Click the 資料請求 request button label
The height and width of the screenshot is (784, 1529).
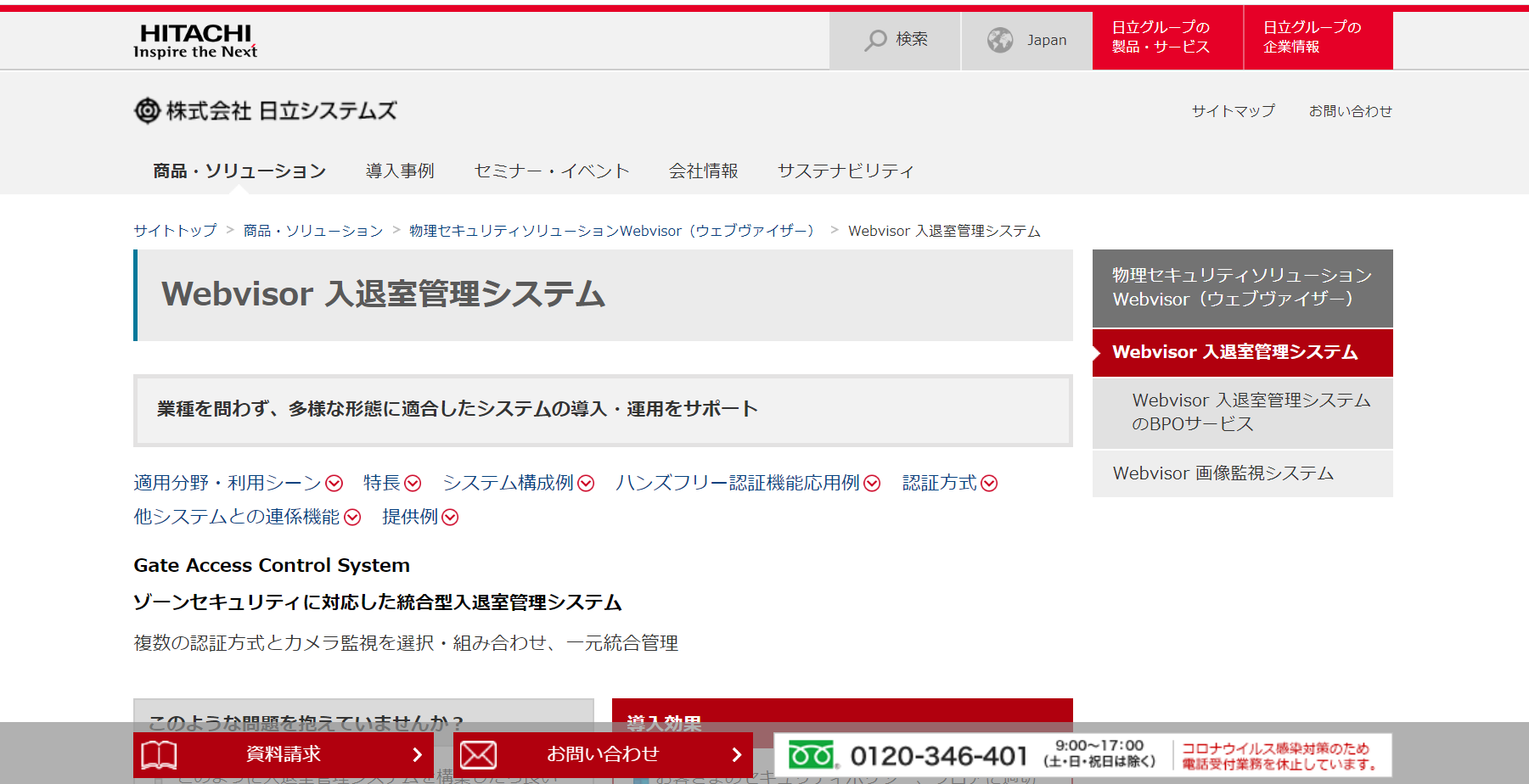tap(284, 754)
